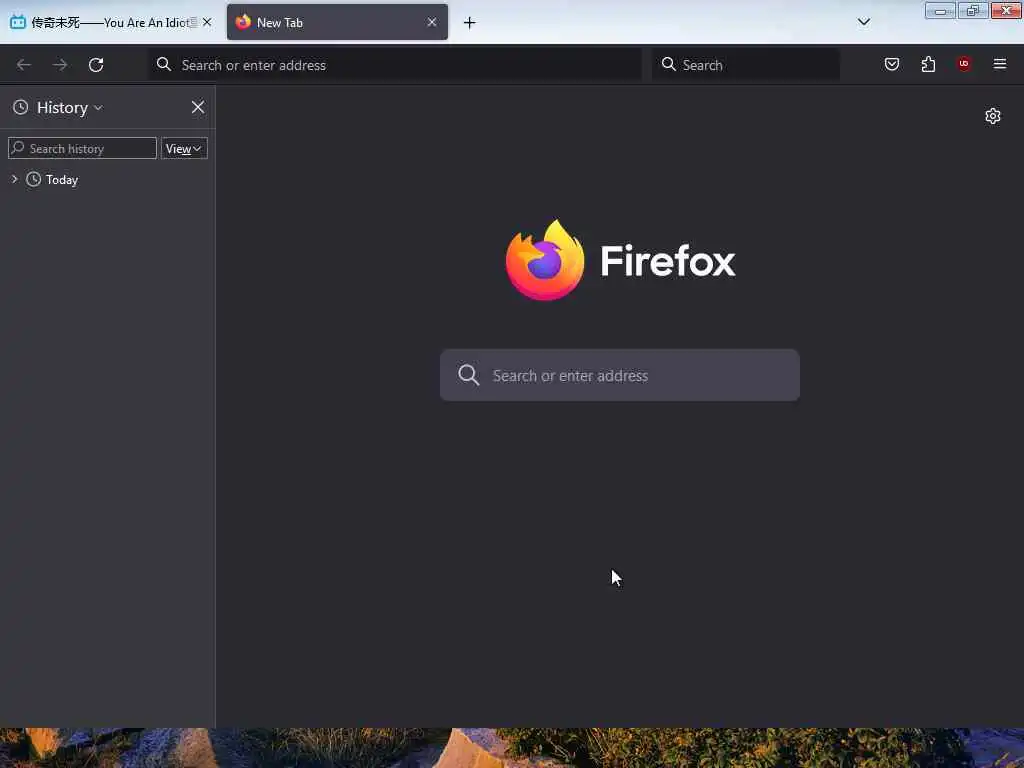Open the list all tabs chevron
Screen dimensions: 1024x768
point(863,22)
